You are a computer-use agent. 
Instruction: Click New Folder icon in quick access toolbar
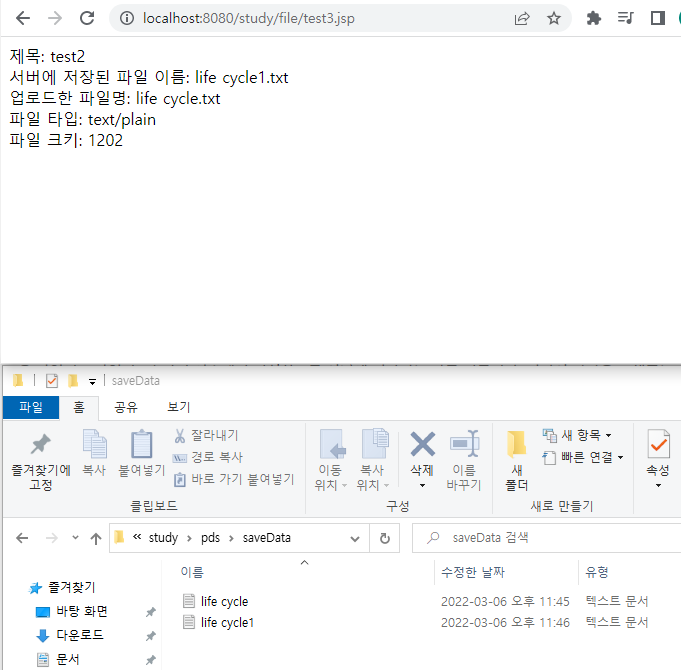tap(73, 381)
